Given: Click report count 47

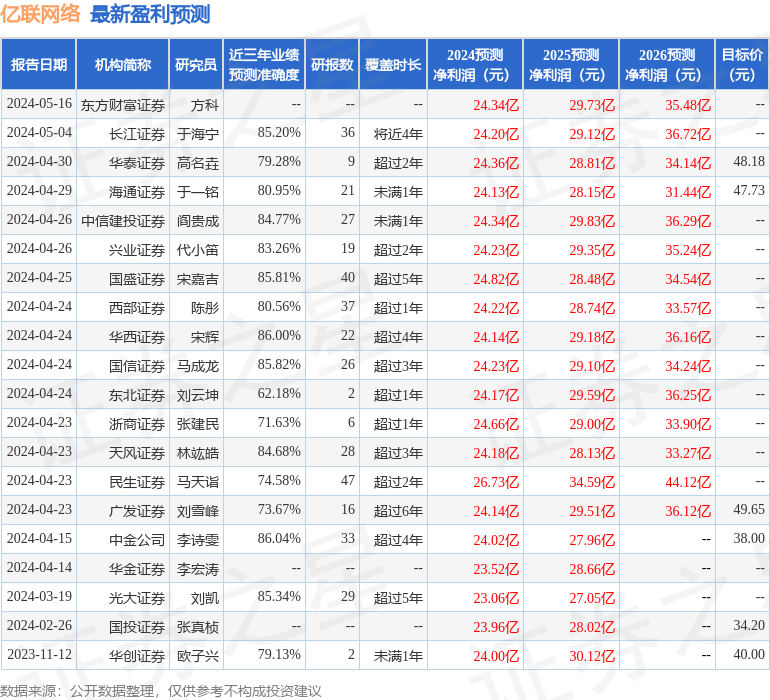Looking at the screenshot, I should [x=348, y=480].
